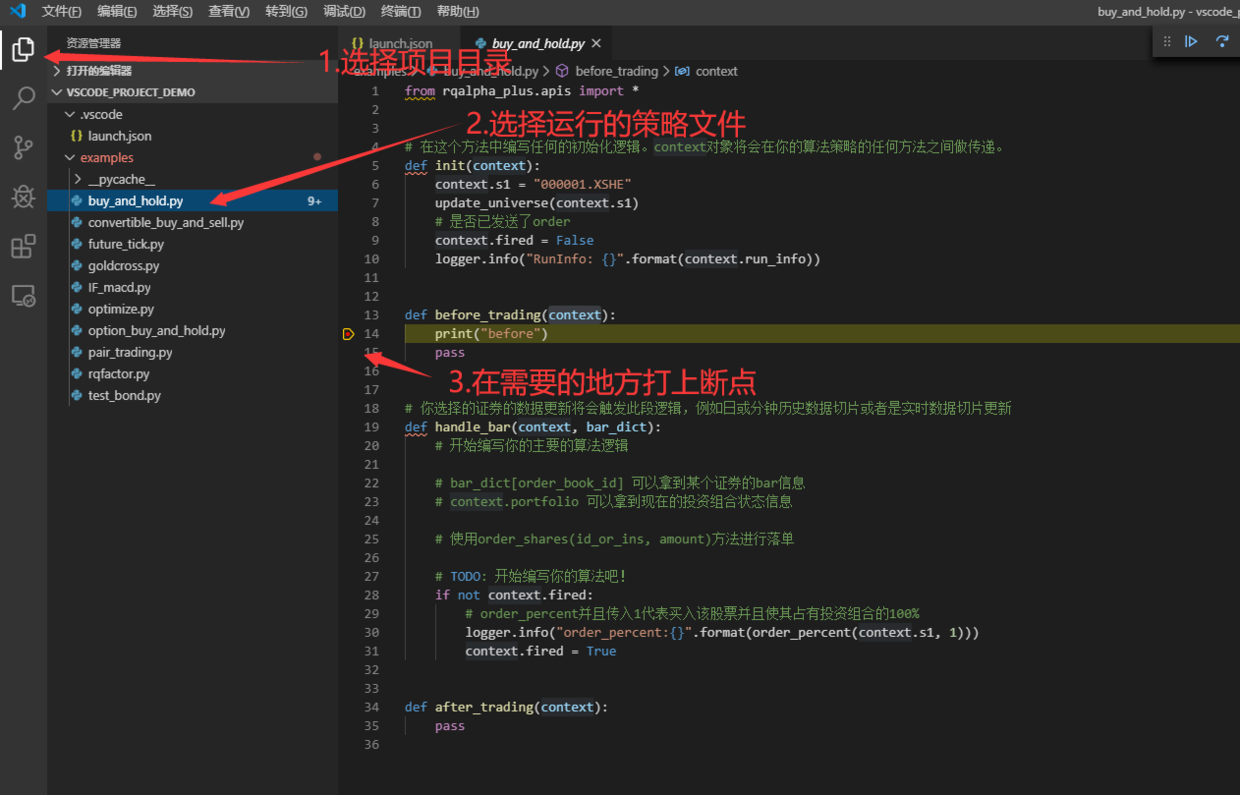Open the Explorer view in the activity bar
The image size is (1240, 795).
click(23, 49)
